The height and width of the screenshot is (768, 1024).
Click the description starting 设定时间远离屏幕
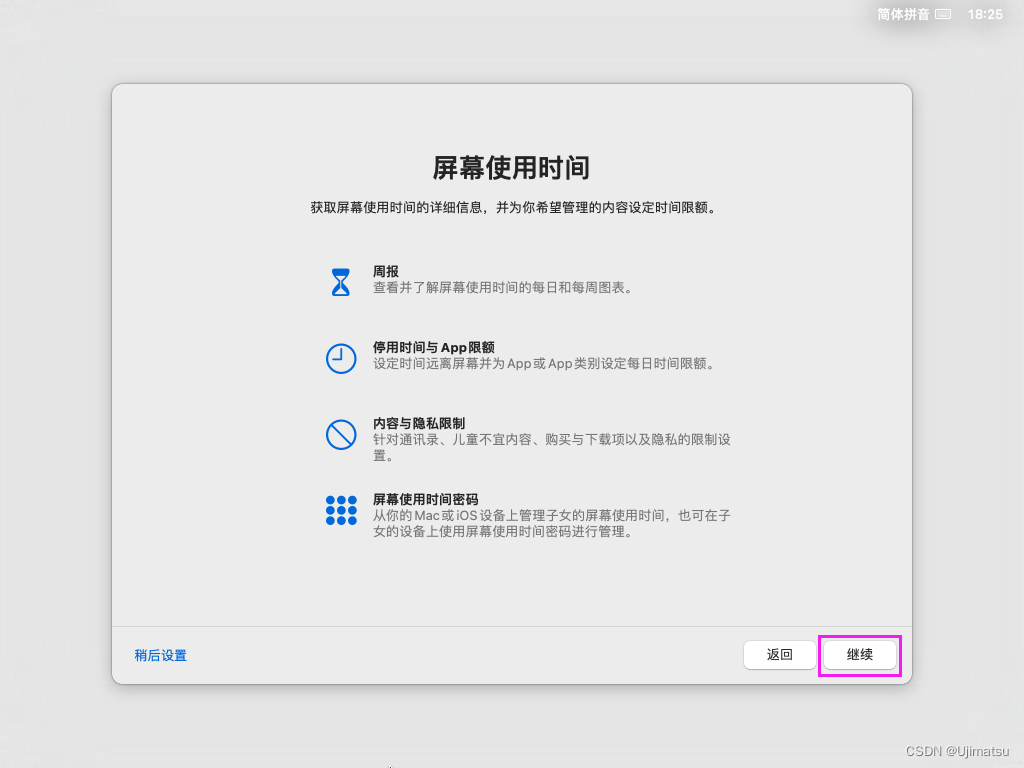pyautogui.click(x=543, y=364)
